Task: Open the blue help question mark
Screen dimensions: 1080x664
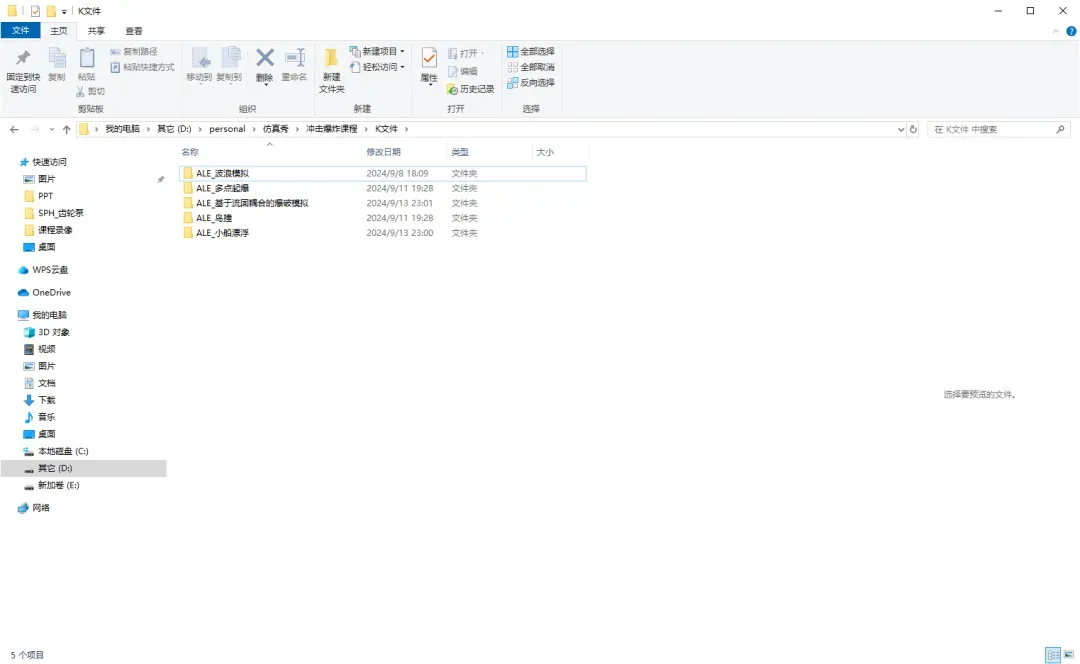Action: (x=1071, y=31)
